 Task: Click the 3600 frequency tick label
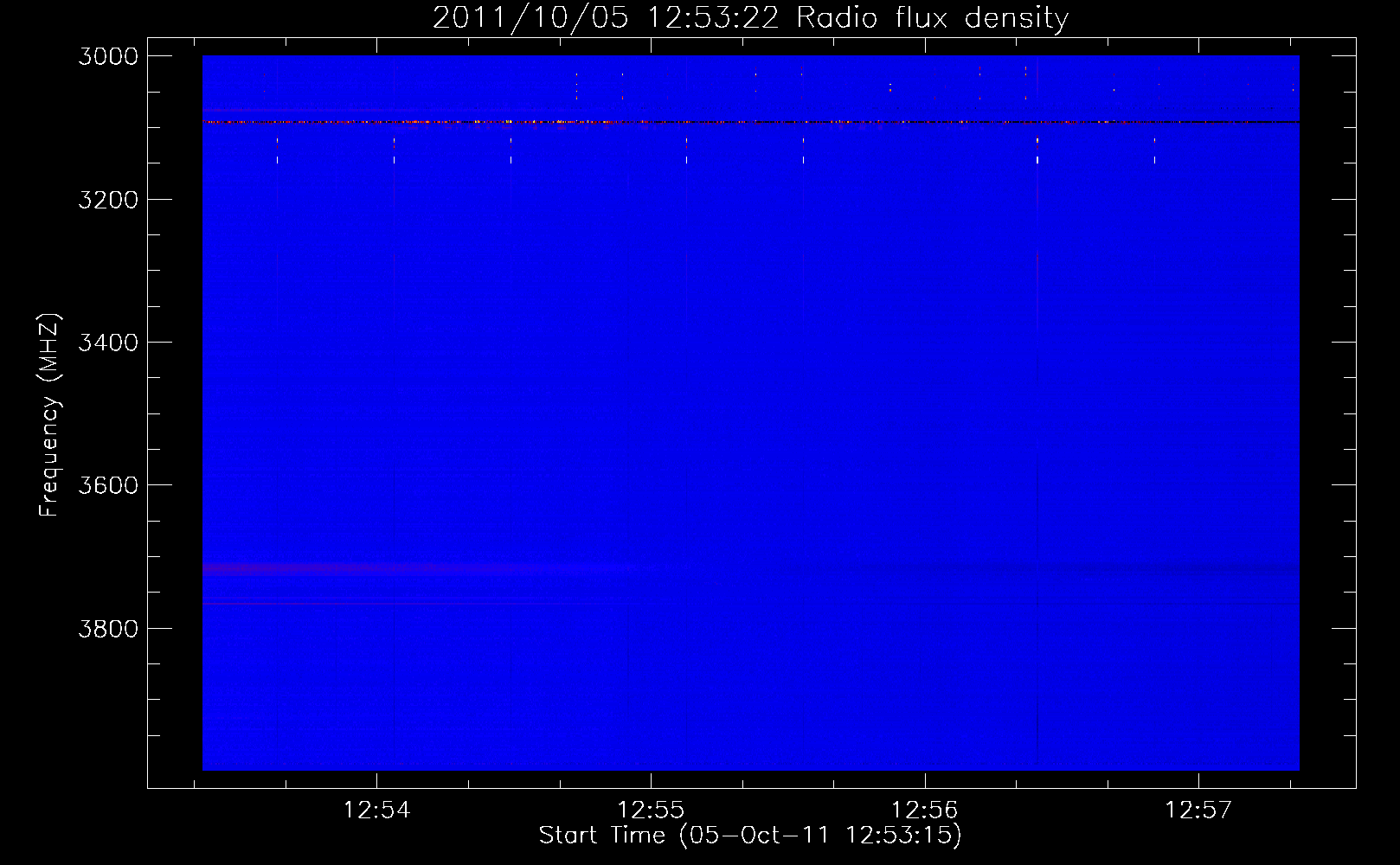108,485
